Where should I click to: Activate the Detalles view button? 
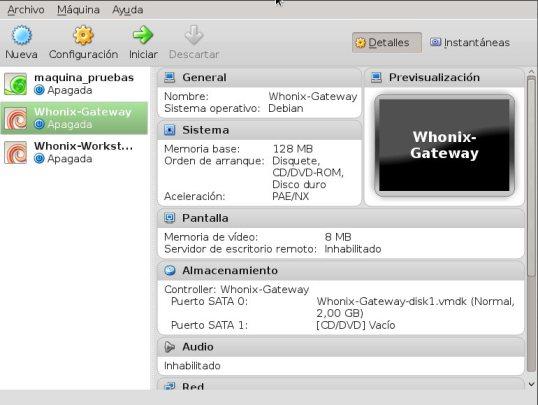click(387, 43)
